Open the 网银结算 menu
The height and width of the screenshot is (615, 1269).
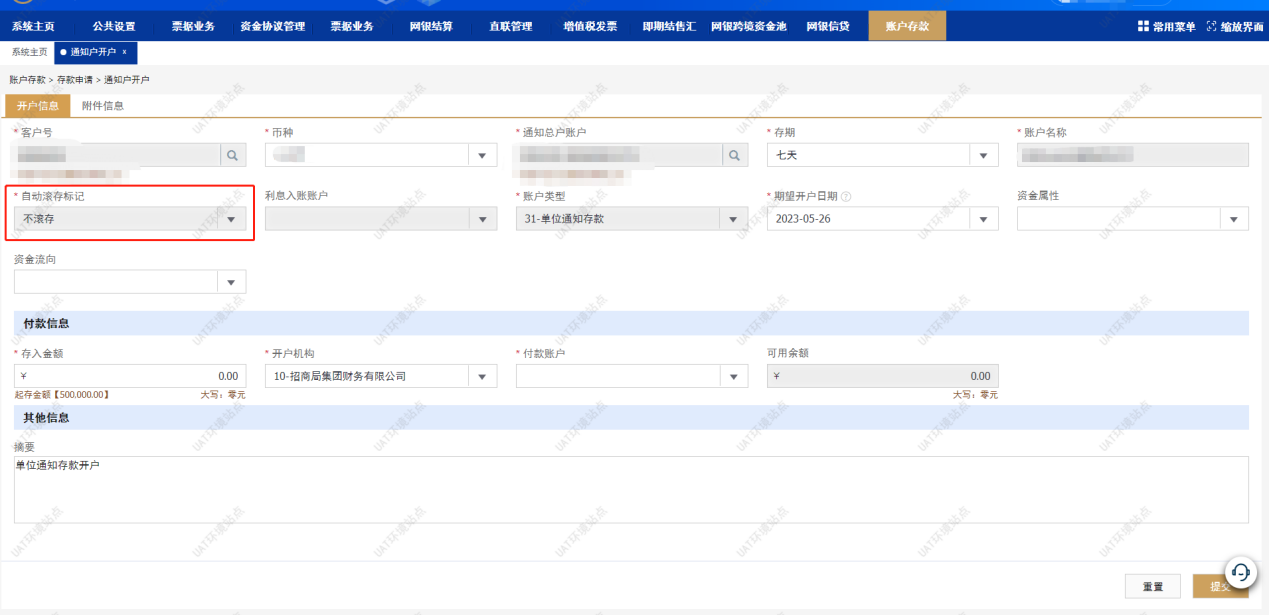431,27
